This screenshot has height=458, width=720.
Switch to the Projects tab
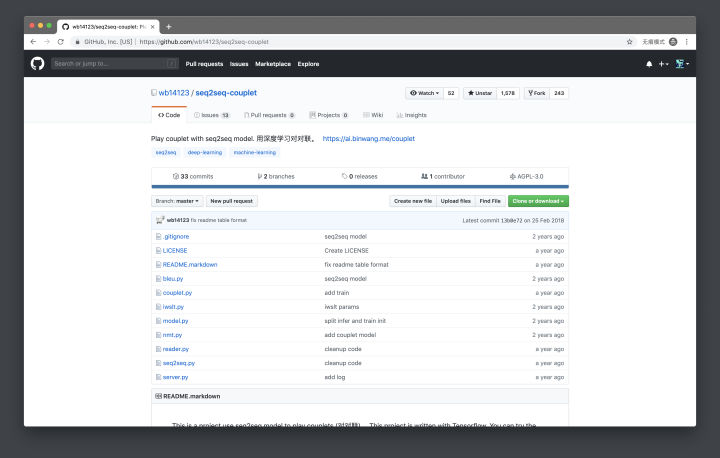point(329,115)
